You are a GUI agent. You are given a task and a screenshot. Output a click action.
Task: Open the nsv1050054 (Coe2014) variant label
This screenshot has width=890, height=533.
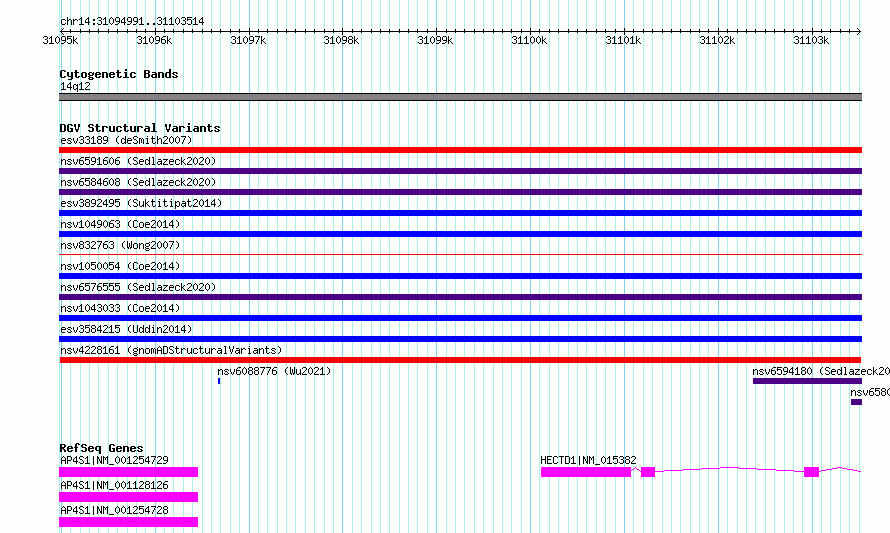coord(120,266)
